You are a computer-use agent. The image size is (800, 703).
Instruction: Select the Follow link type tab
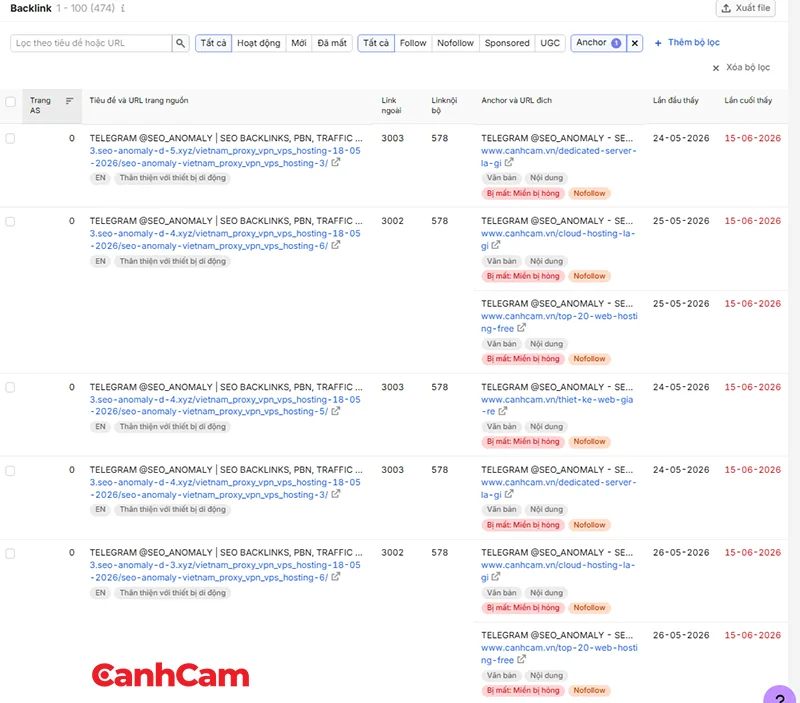(413, 43)
